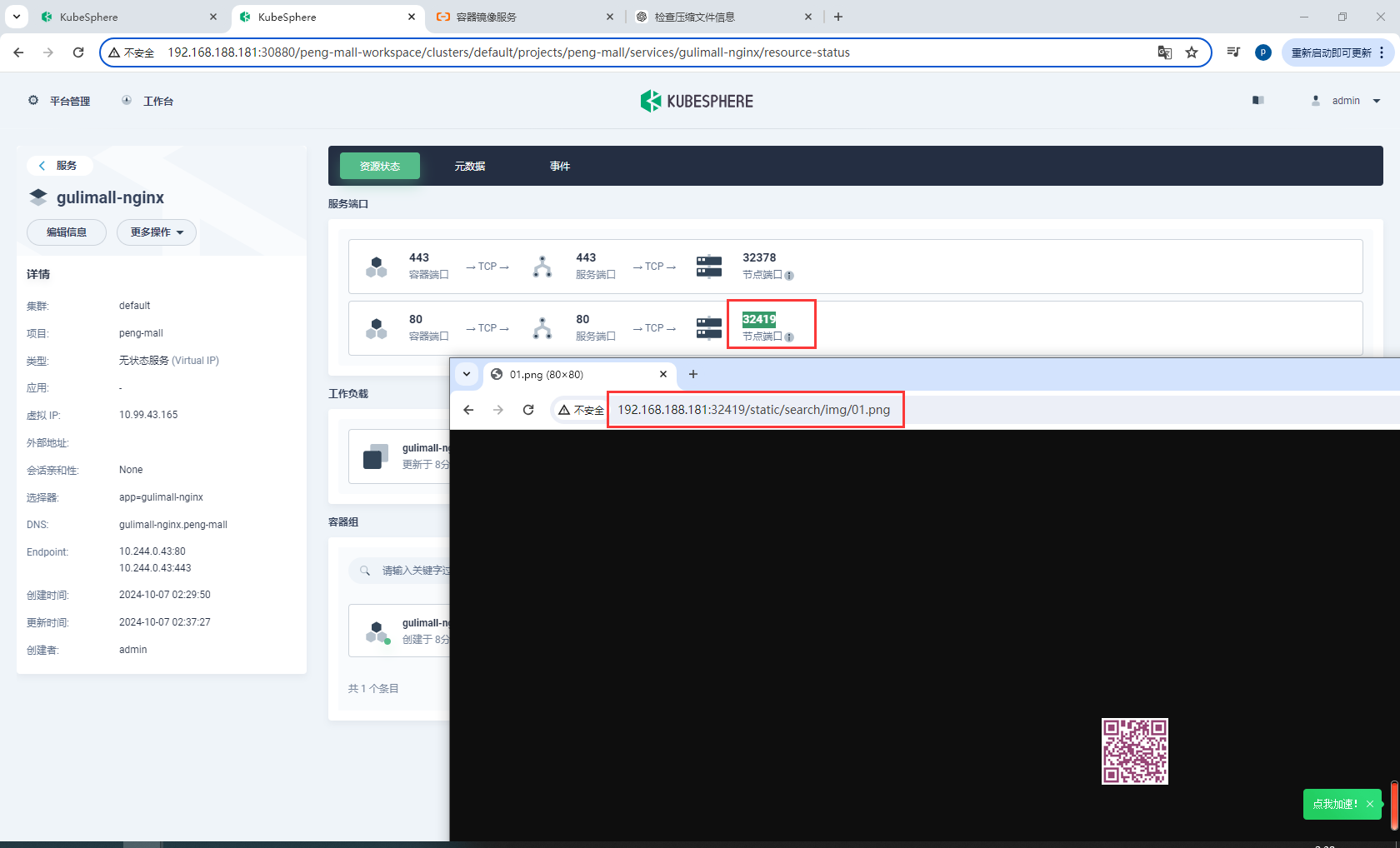
Task: Open Chrome three-dot menu
Action: (x=1382, y=52)
